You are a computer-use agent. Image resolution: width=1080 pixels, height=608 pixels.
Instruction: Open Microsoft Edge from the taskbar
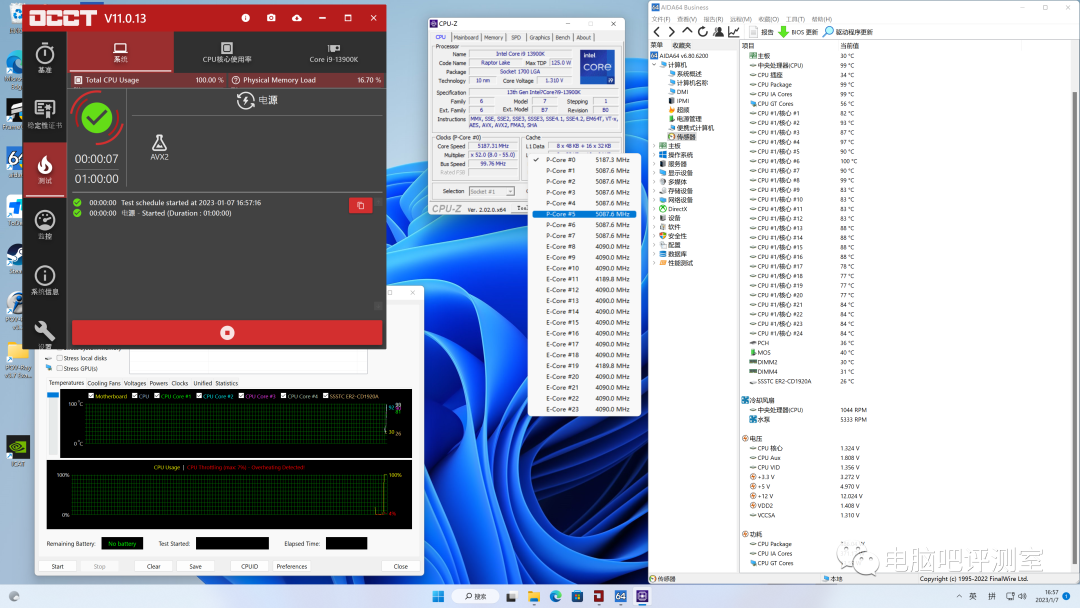click(x=555, y=596)
